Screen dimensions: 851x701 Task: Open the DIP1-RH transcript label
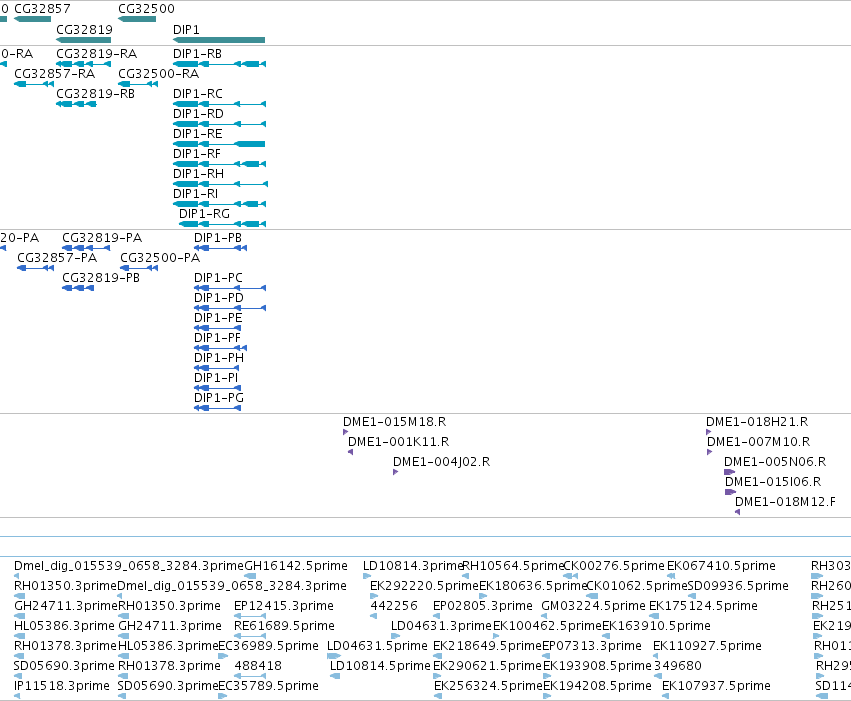198,174
